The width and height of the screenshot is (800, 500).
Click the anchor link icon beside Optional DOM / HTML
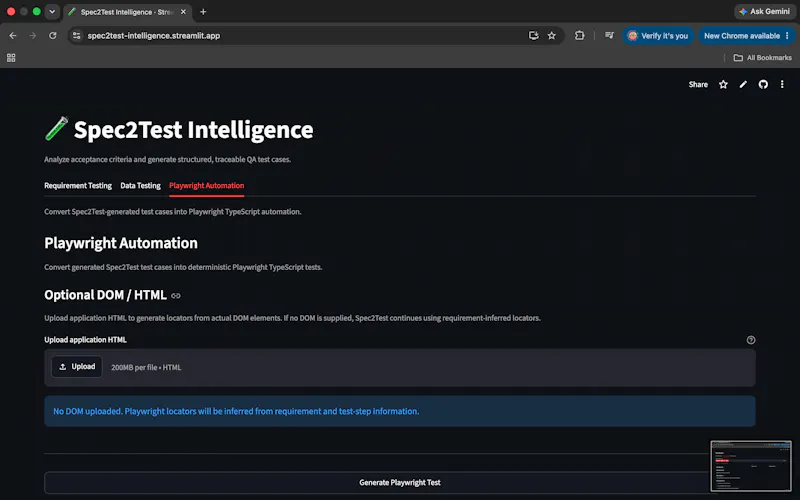[x=176, y=296]
